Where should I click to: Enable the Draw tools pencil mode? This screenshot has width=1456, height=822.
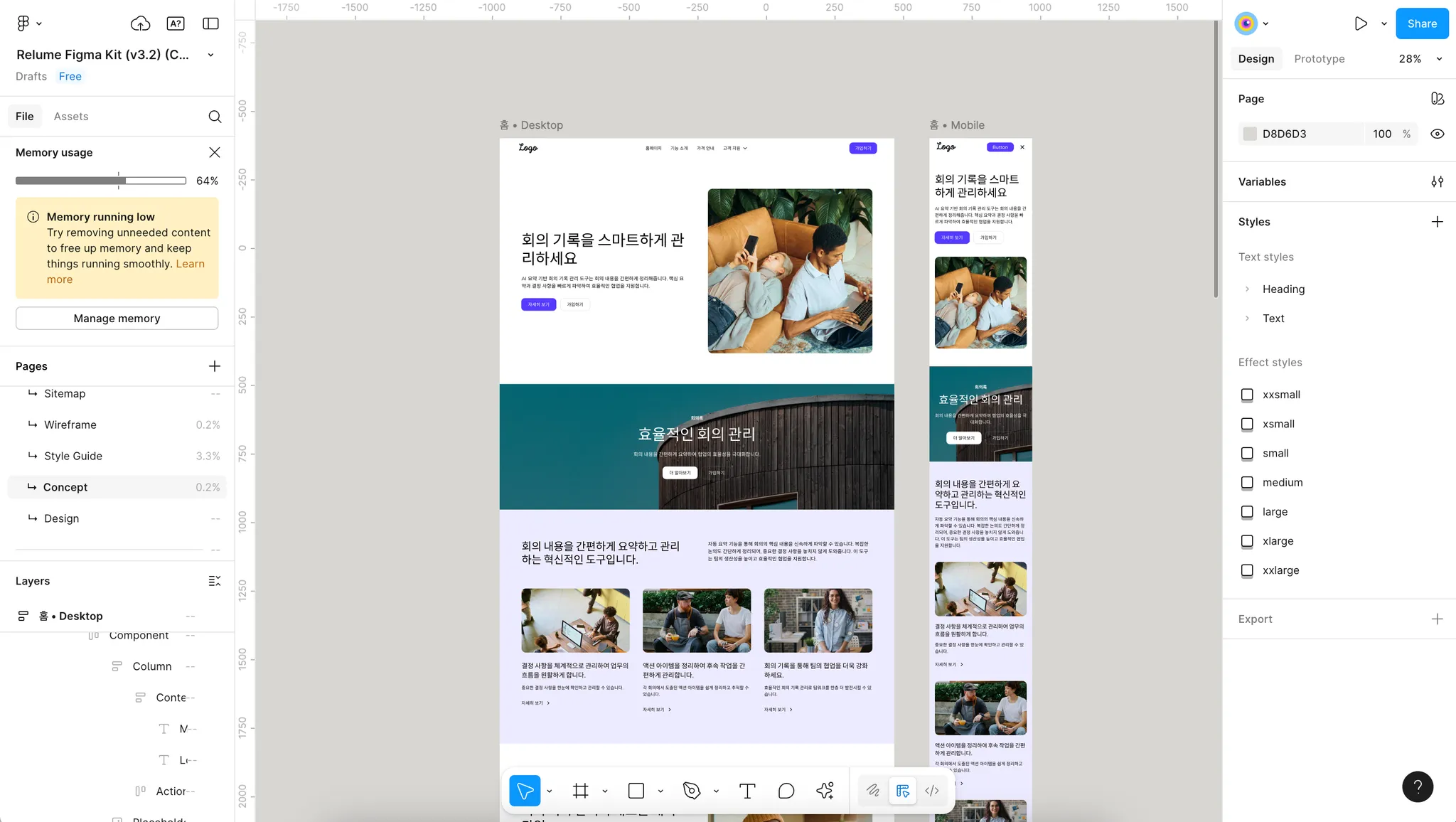872,790
